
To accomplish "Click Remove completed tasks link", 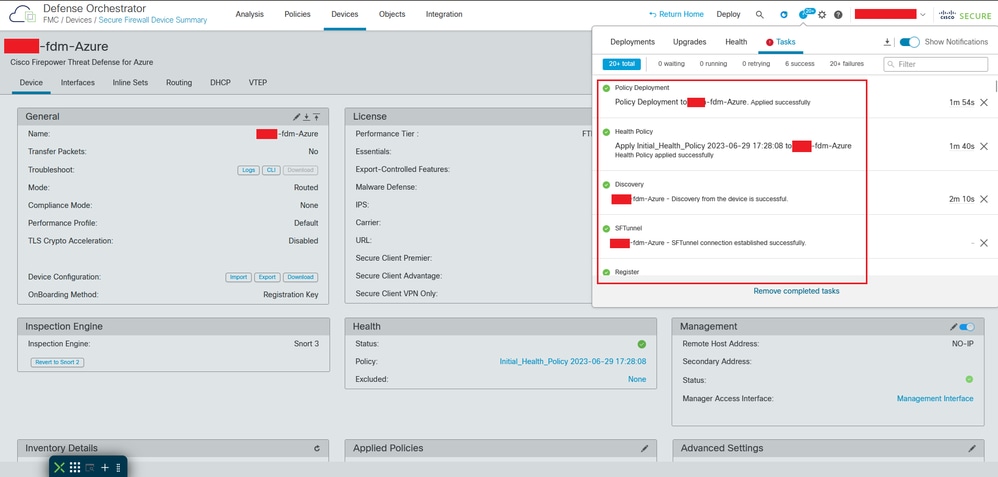I will pyautogui.click(x=796, y=291).
